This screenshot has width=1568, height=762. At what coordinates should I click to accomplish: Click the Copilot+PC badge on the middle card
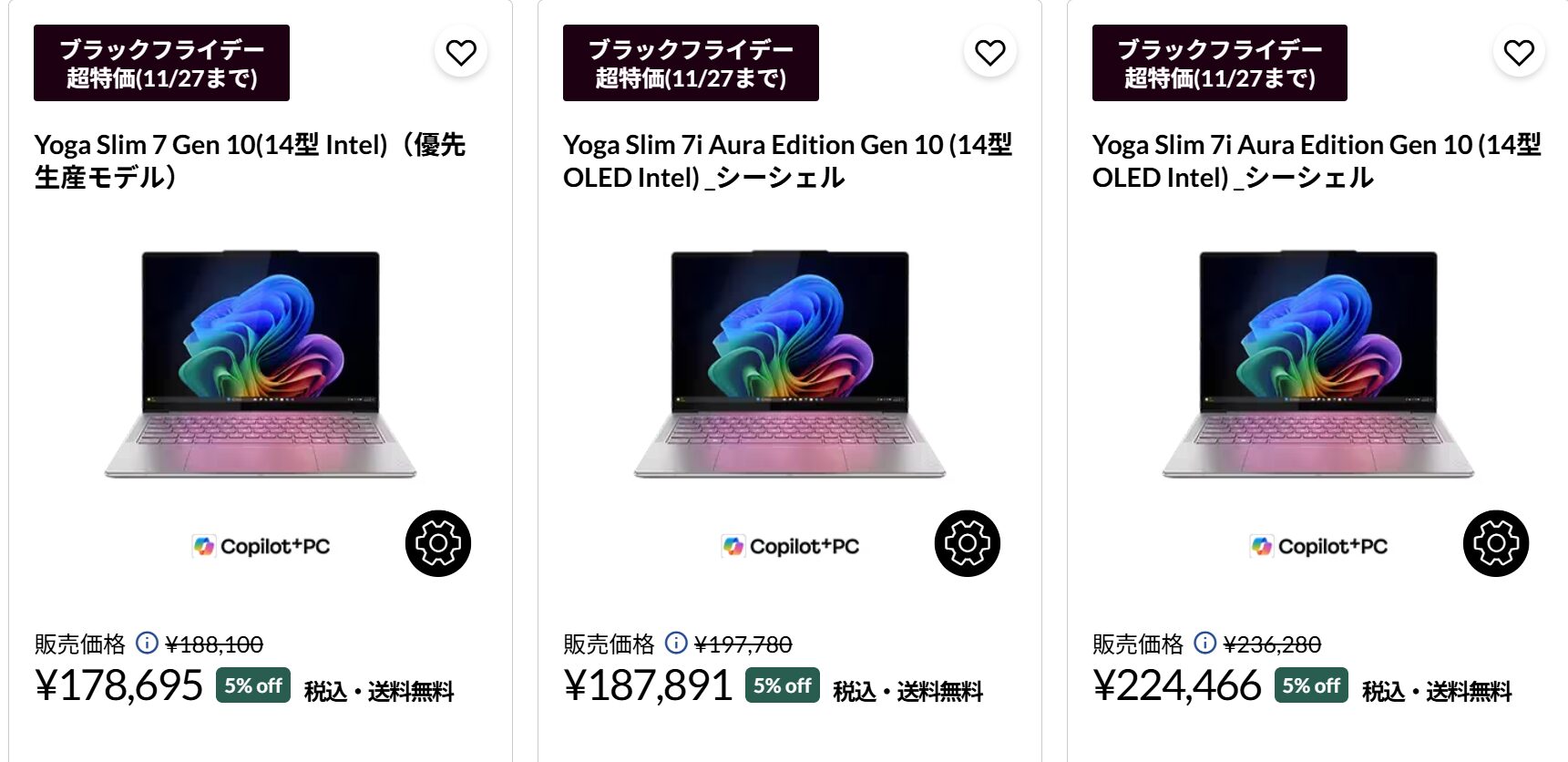tap(789, 544)
